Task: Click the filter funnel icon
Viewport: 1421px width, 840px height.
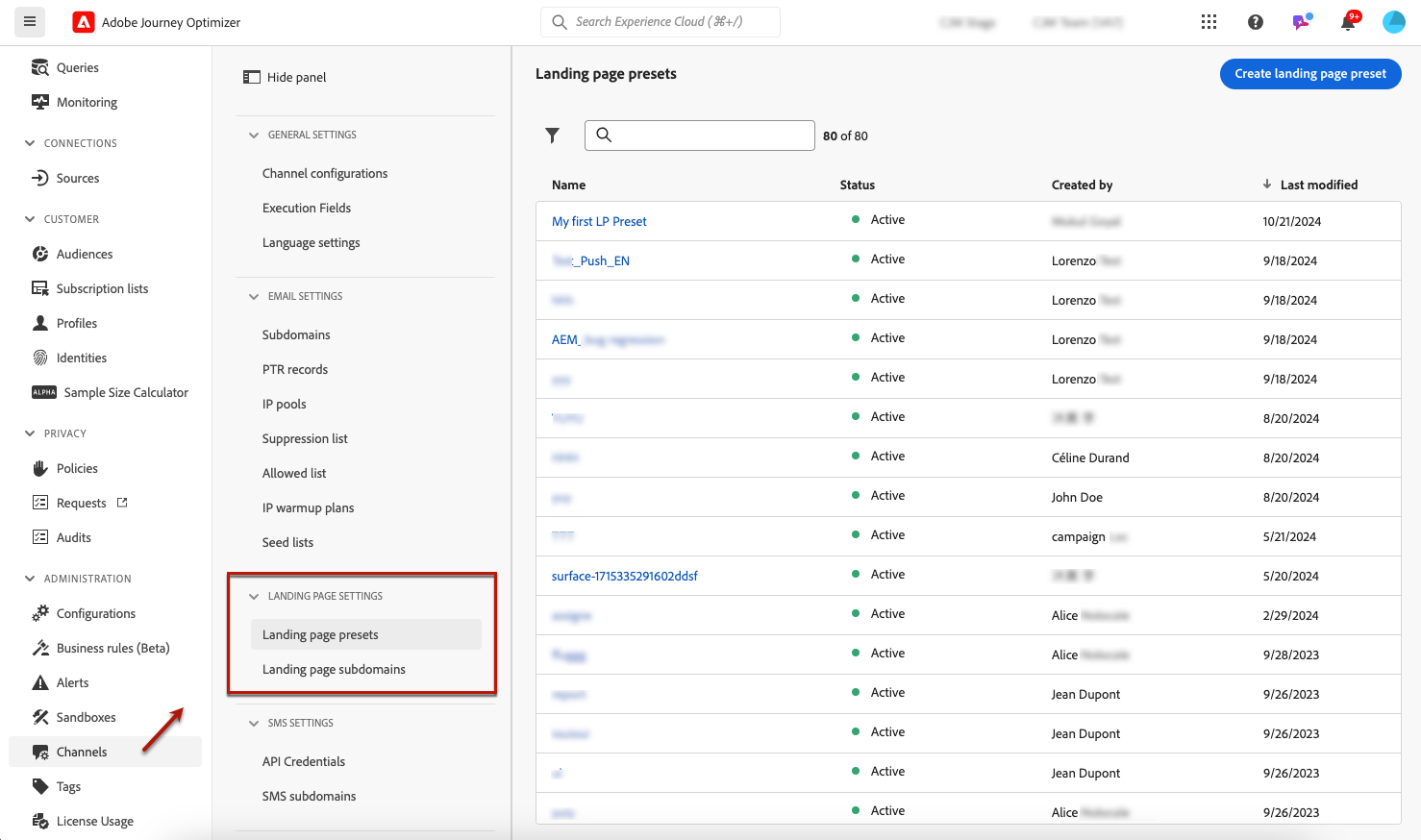Action: (x=552, y=136)
